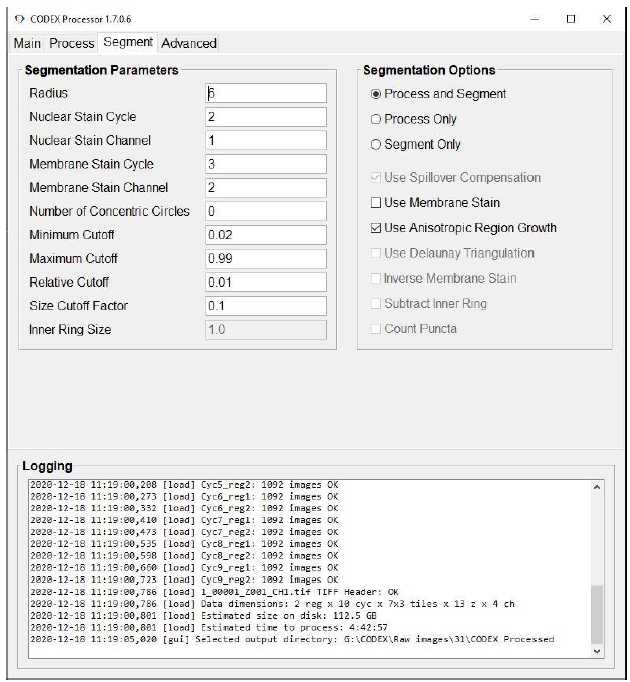Click the 'Estimated time to process' log line
This screenshot has height=682, width=630.
coord(208,628)
